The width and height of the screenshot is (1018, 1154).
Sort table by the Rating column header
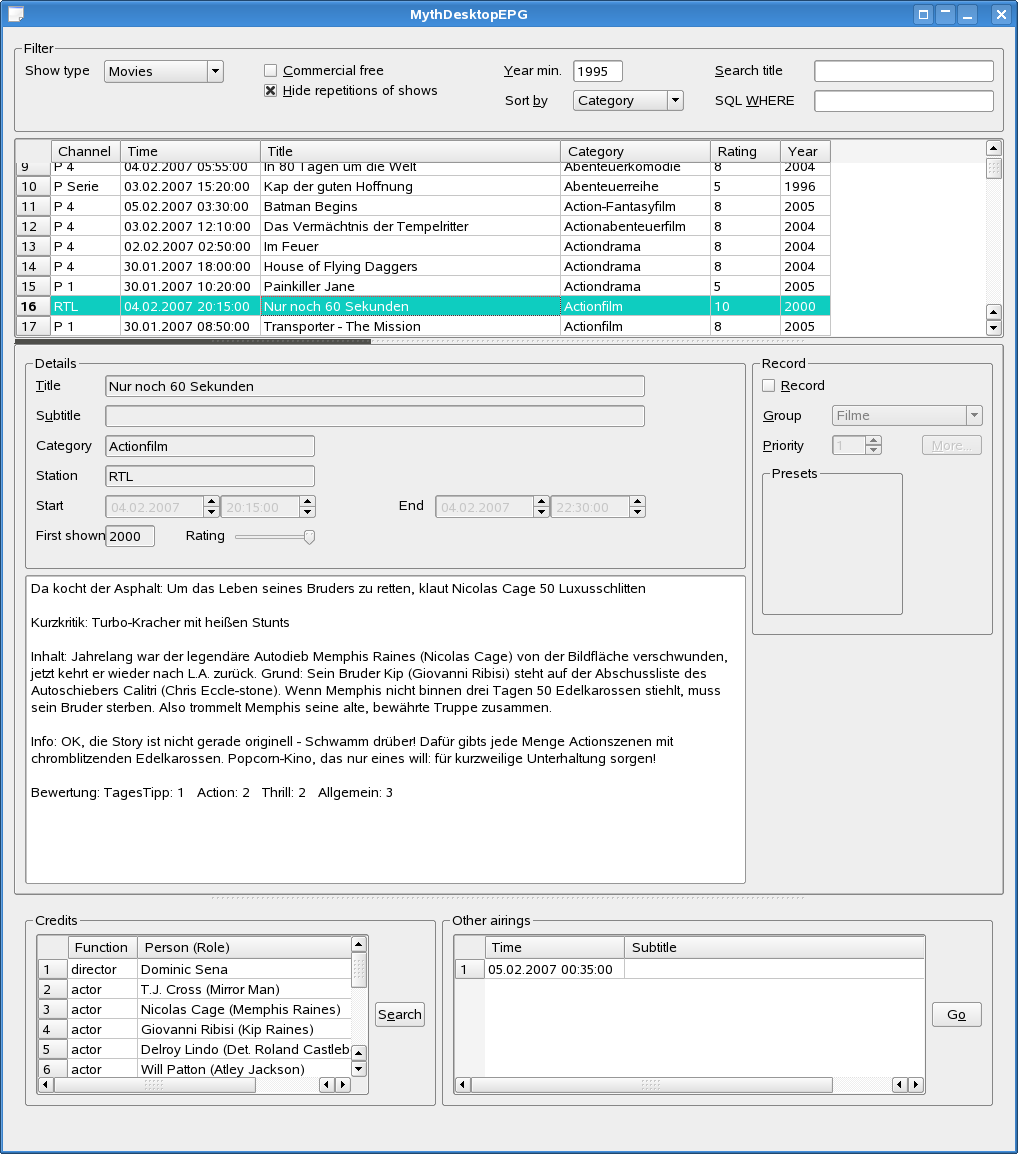pos(745,151)
